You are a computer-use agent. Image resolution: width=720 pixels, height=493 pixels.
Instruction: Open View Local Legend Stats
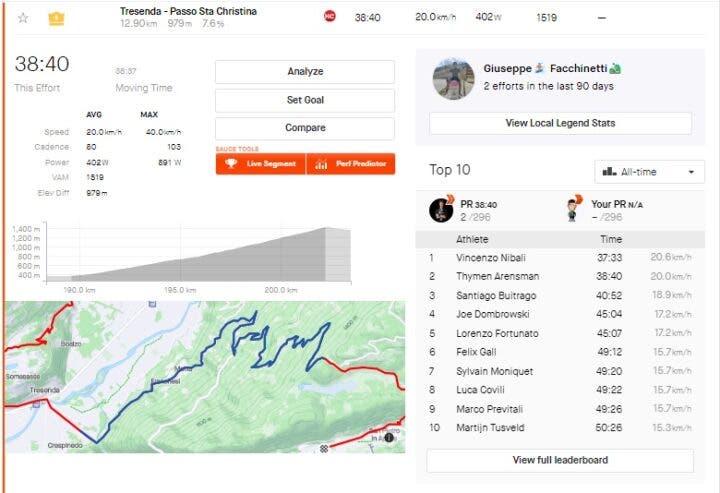560,123
